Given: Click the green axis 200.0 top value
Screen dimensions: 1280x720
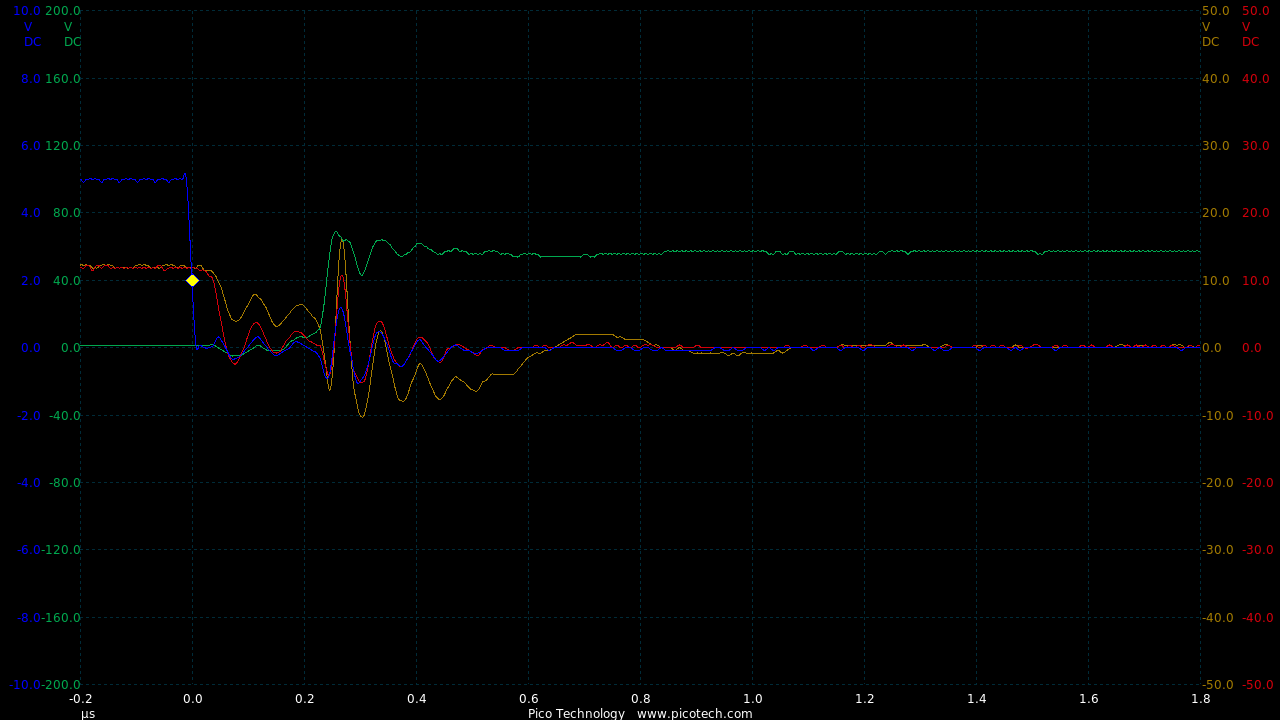Looking at the screenshot, I should point(63,11).
